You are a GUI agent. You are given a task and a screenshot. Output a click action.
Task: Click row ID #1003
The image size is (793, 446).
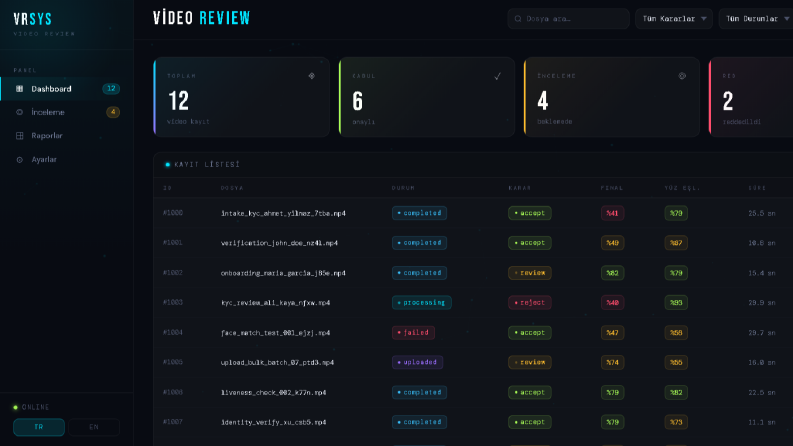[x=172, y=302]
